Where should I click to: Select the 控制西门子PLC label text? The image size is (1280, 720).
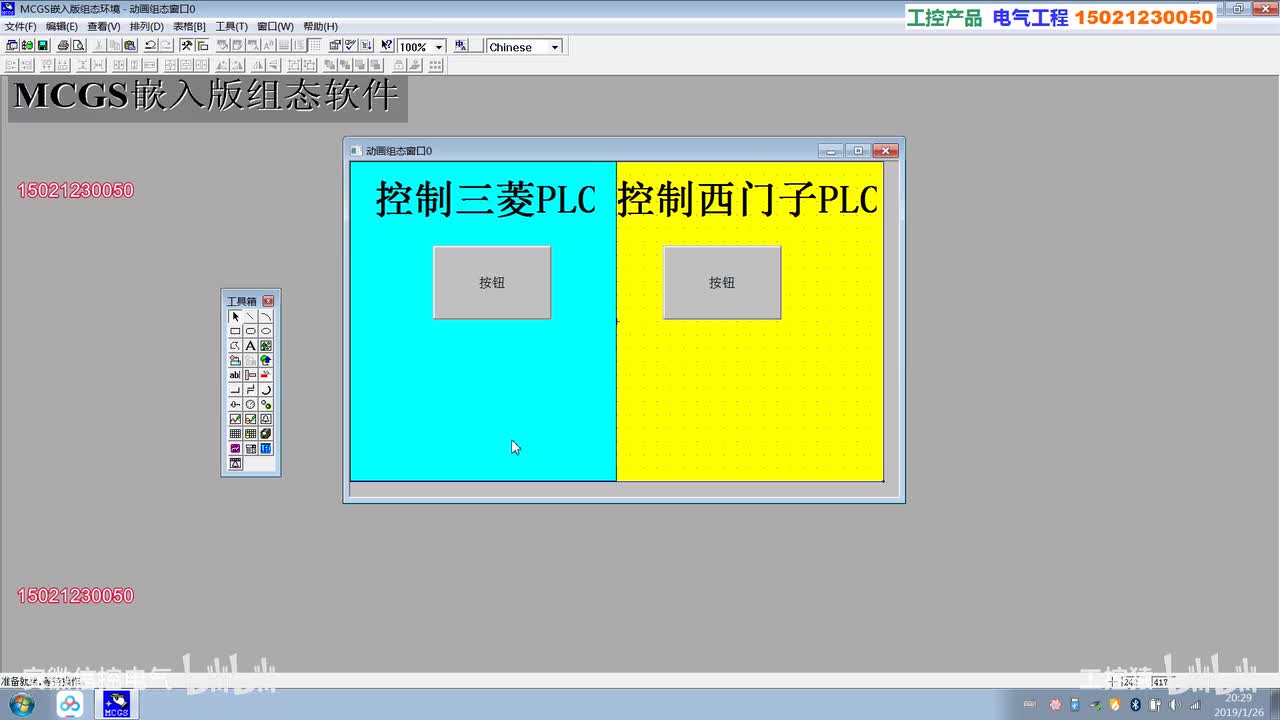coord(748,199)
